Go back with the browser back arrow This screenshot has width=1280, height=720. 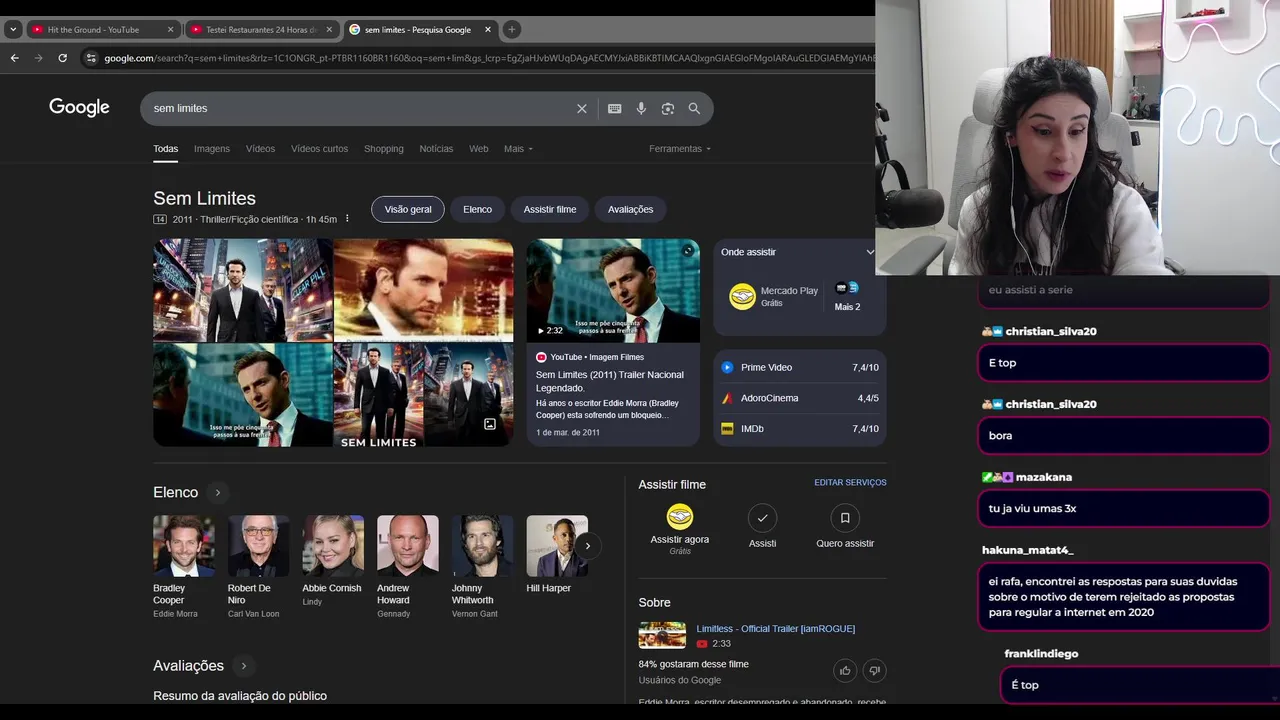pos(14,58)
